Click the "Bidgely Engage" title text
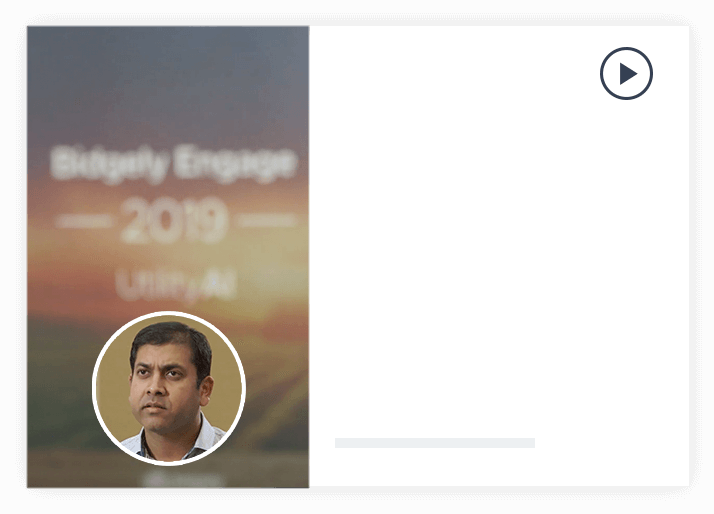The height and width of the screenshot is (514, 714). (173, 164)
